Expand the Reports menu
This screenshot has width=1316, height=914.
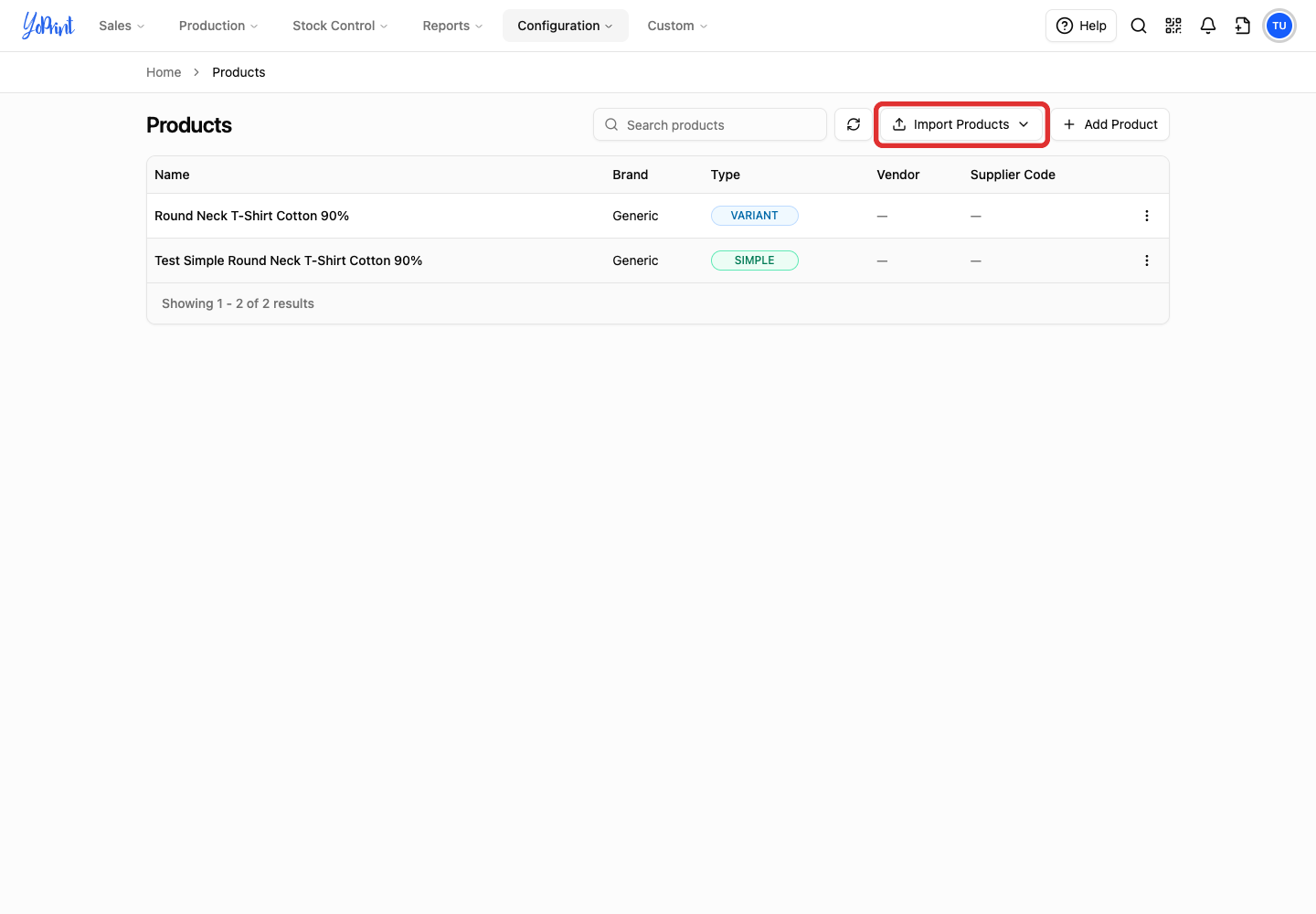click(452, 26)
